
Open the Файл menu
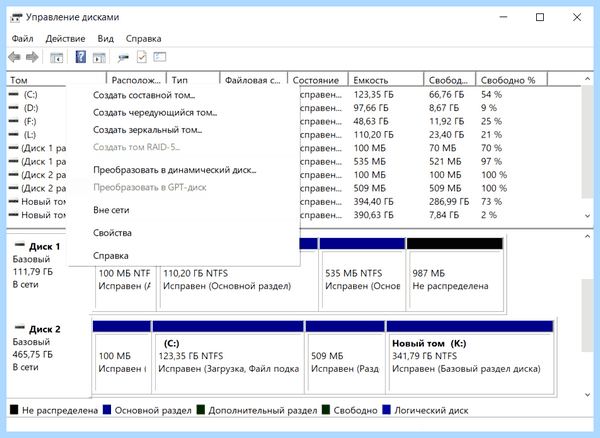pyautogui.click(x=22, y=39)
